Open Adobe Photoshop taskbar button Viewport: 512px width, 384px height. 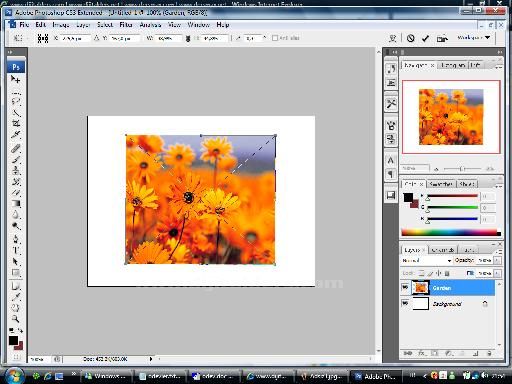[x=377, y=377]
